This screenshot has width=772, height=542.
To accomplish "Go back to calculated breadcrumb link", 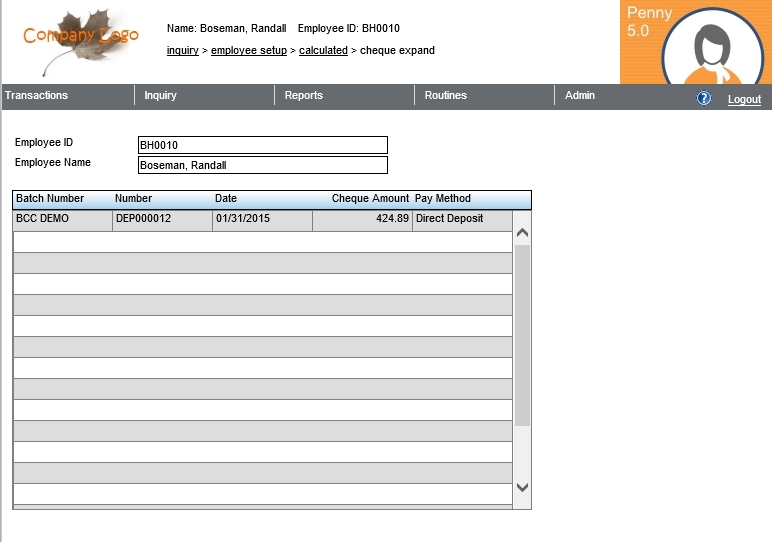I will tap(323, 50).
